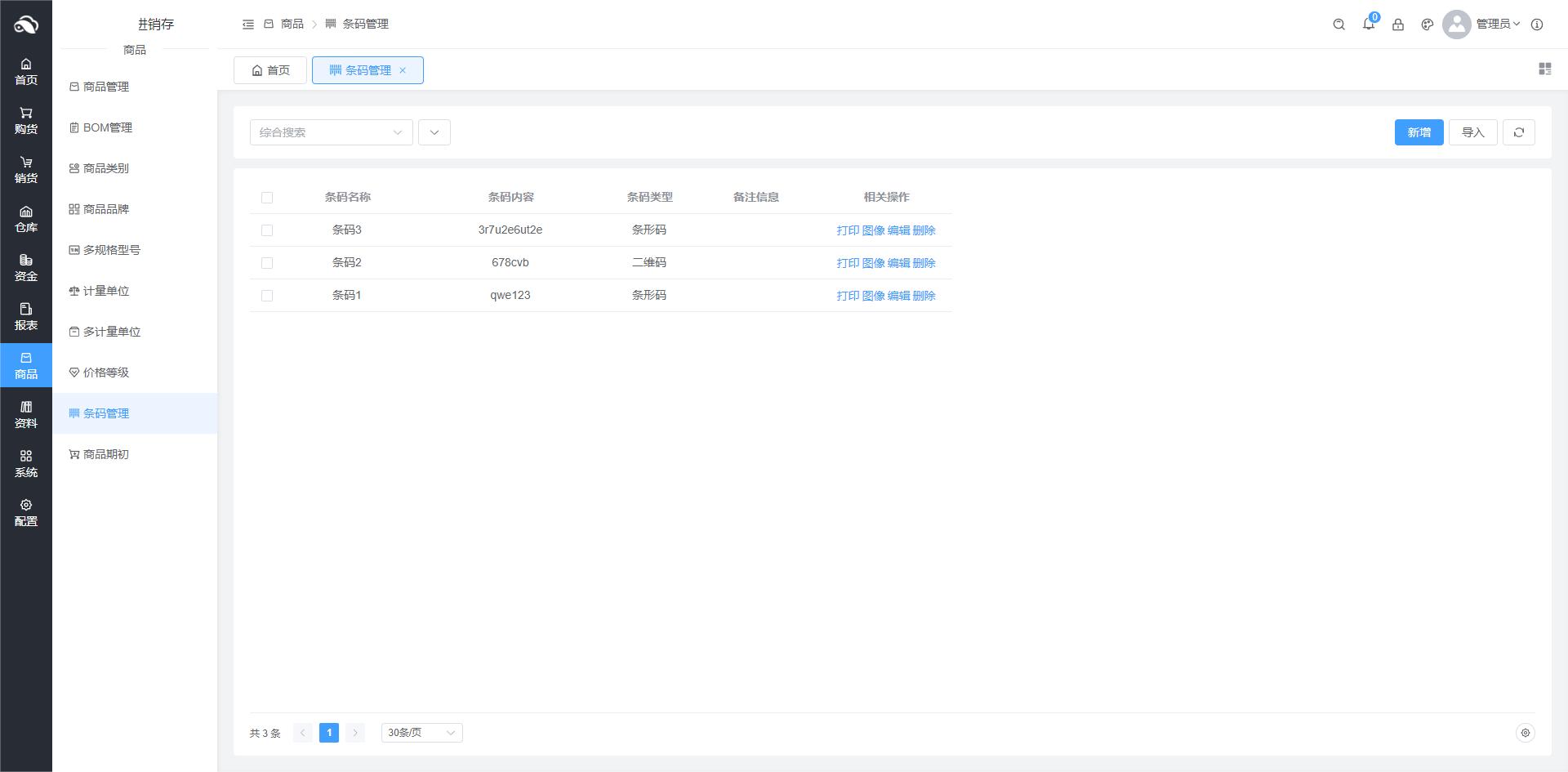Open 商品类别 in the side menu

106,168
